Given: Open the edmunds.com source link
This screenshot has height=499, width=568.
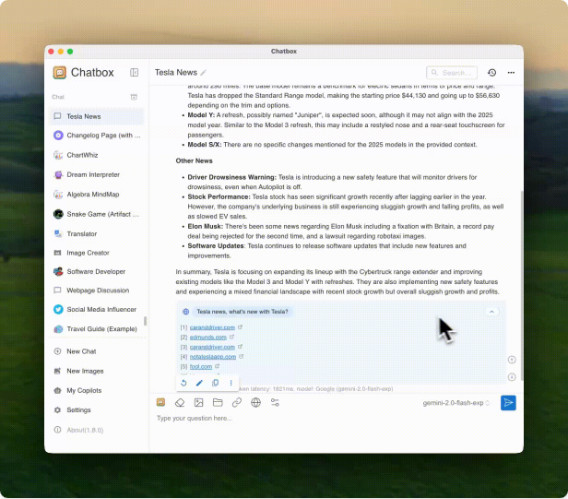Looking at the screenshot, I should tap(208, 337).
